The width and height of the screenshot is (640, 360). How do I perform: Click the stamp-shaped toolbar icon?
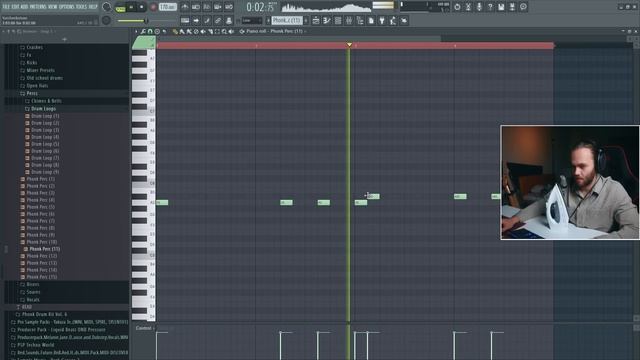click(x=229, y=20)
